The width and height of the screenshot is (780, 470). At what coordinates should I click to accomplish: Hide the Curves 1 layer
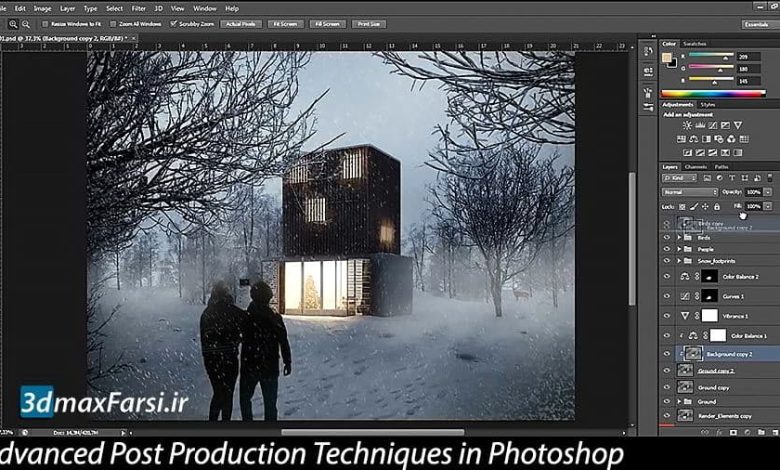[x=667, y=296]
